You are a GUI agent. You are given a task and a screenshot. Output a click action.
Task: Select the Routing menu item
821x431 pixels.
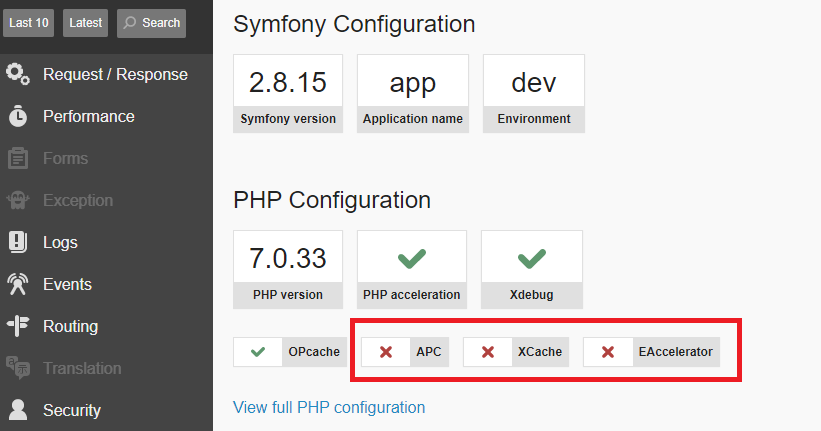coord(70,326)
